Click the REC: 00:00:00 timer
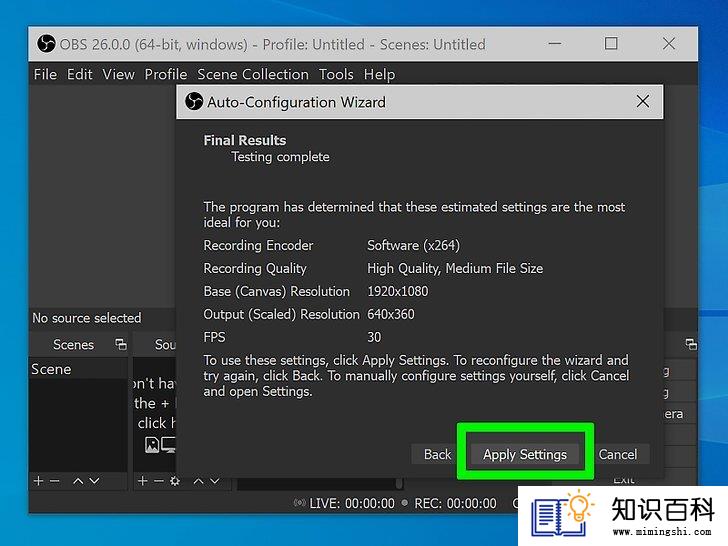728x546 pixels. click(455, 503)
